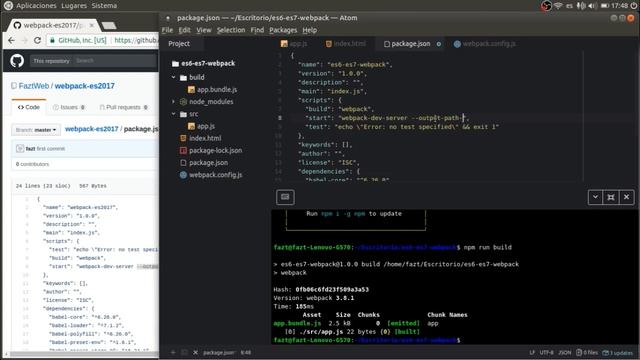The height and width of the screenshot is (360, 640).
Task: Open app.js under the src folder
Action: tap(202, 126)
